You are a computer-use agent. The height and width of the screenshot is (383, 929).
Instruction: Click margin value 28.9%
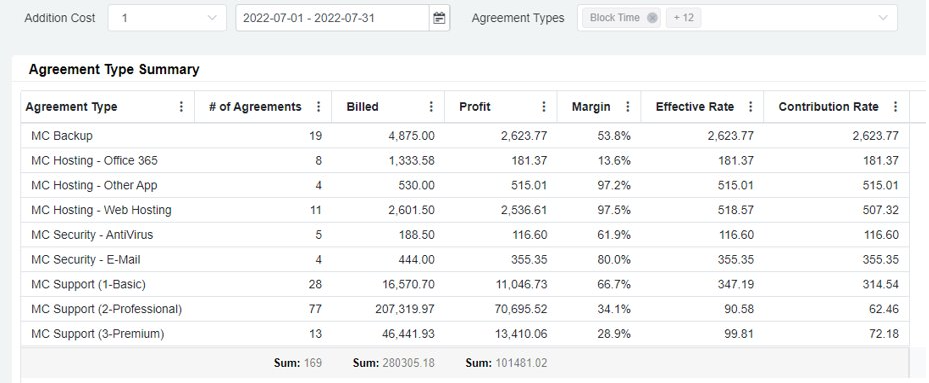pyautogui.click(x=614, y=334)
